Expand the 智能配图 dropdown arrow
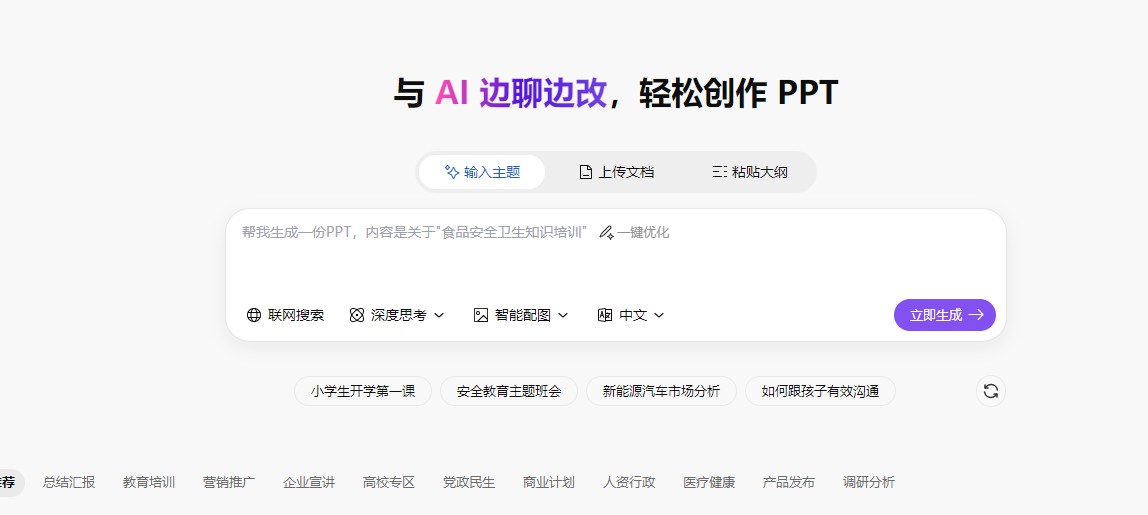The image size is (1148, 515). point(563,315)
